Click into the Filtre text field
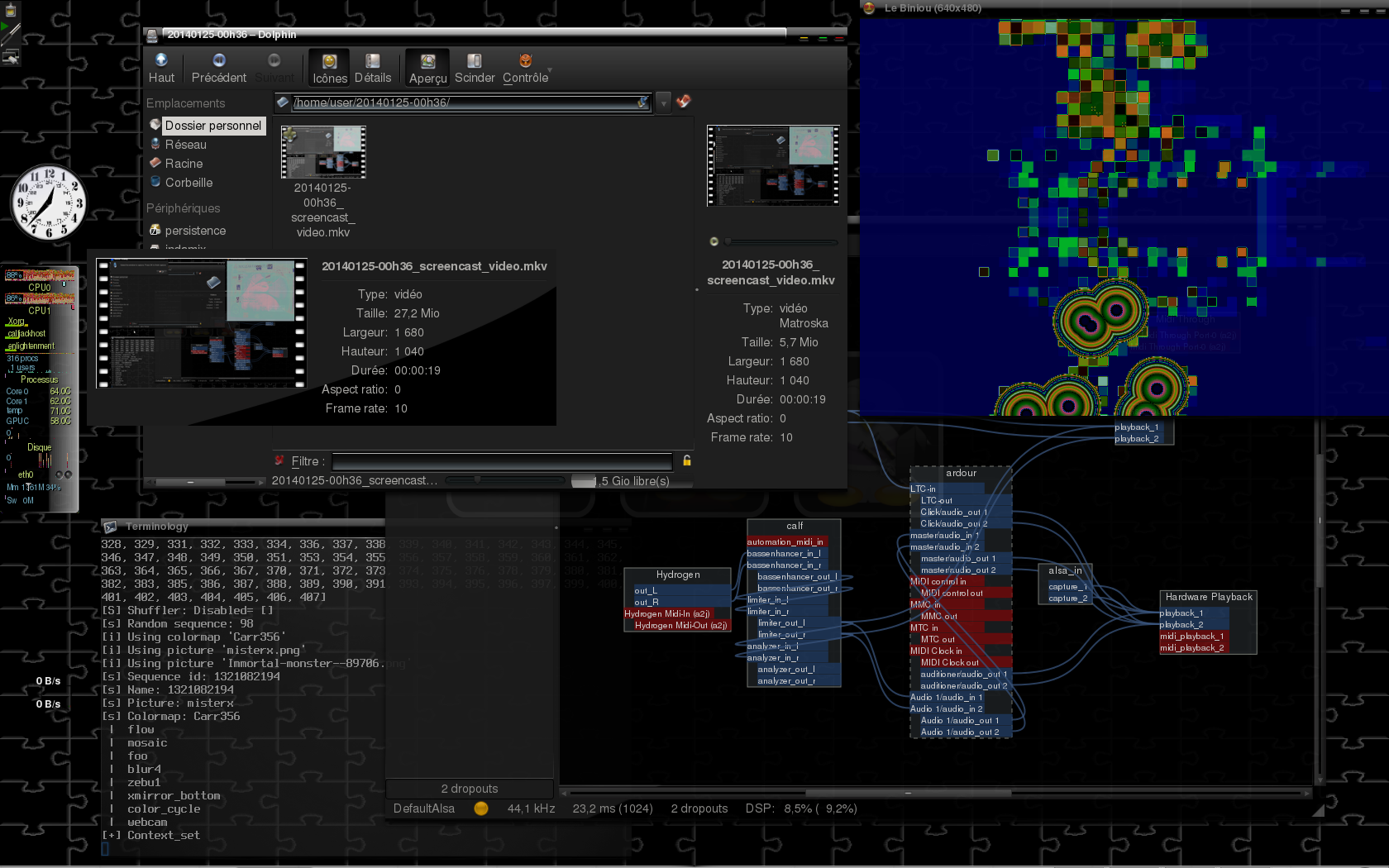 502,461
